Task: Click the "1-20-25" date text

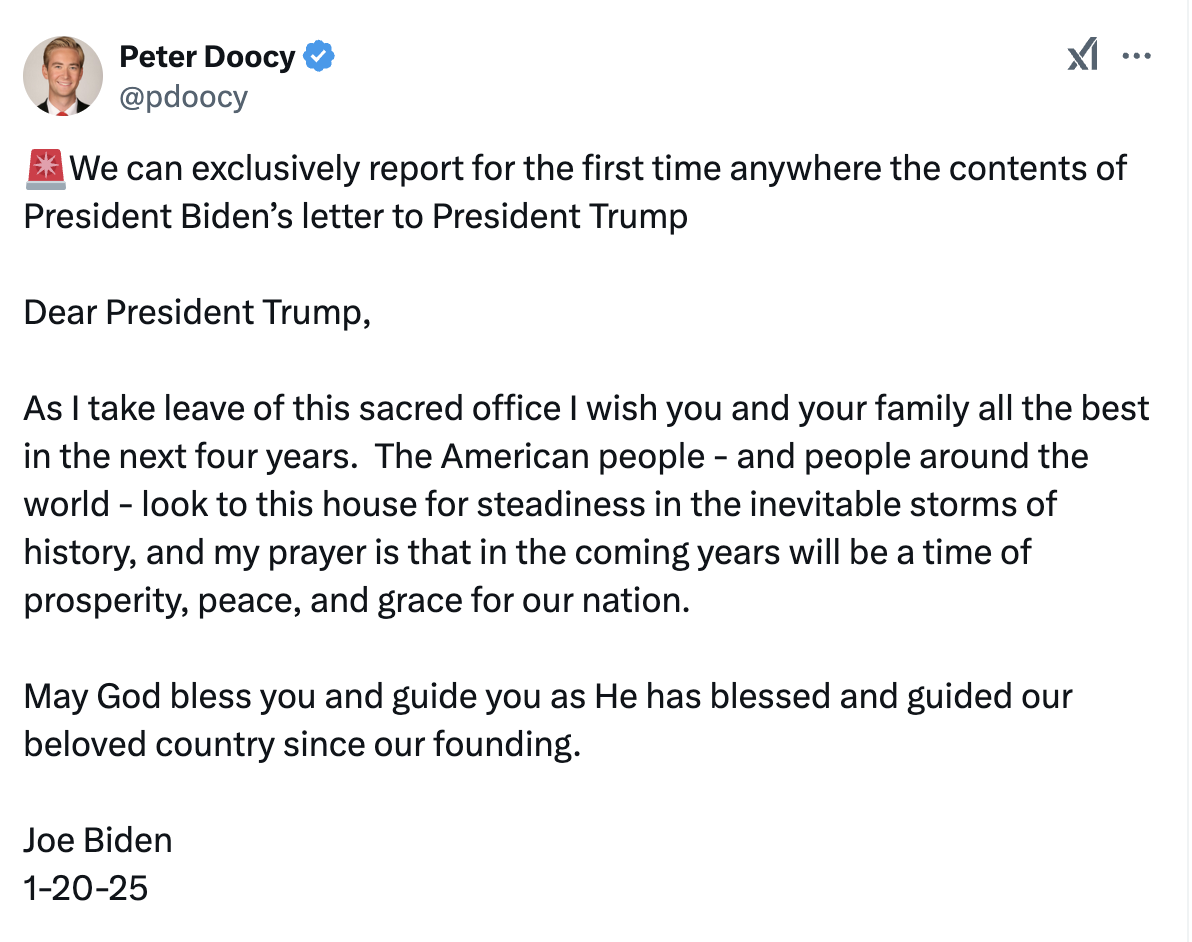Action: pos(86,889)
